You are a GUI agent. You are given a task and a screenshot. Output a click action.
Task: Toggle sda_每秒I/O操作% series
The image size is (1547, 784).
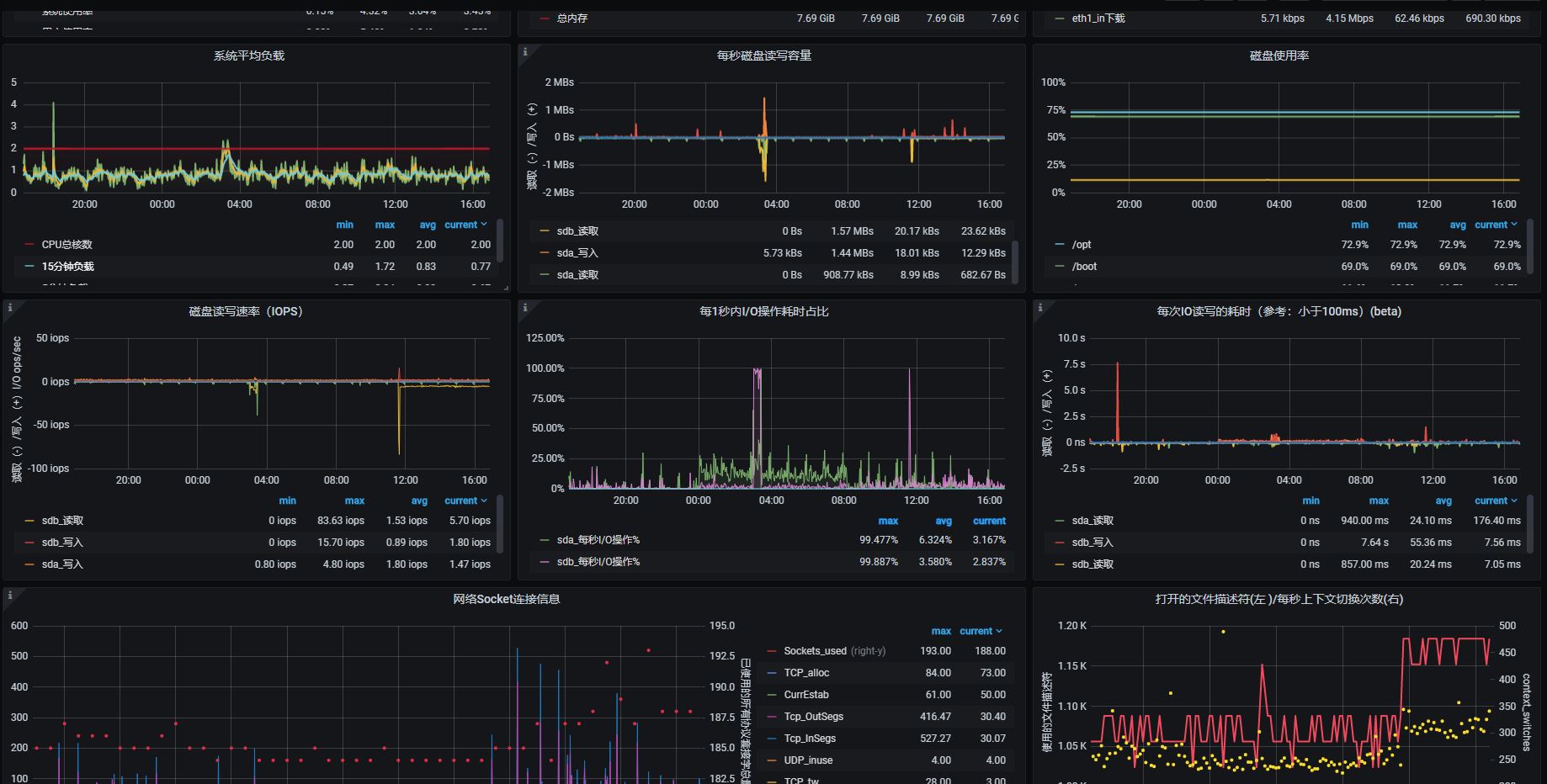598,540
